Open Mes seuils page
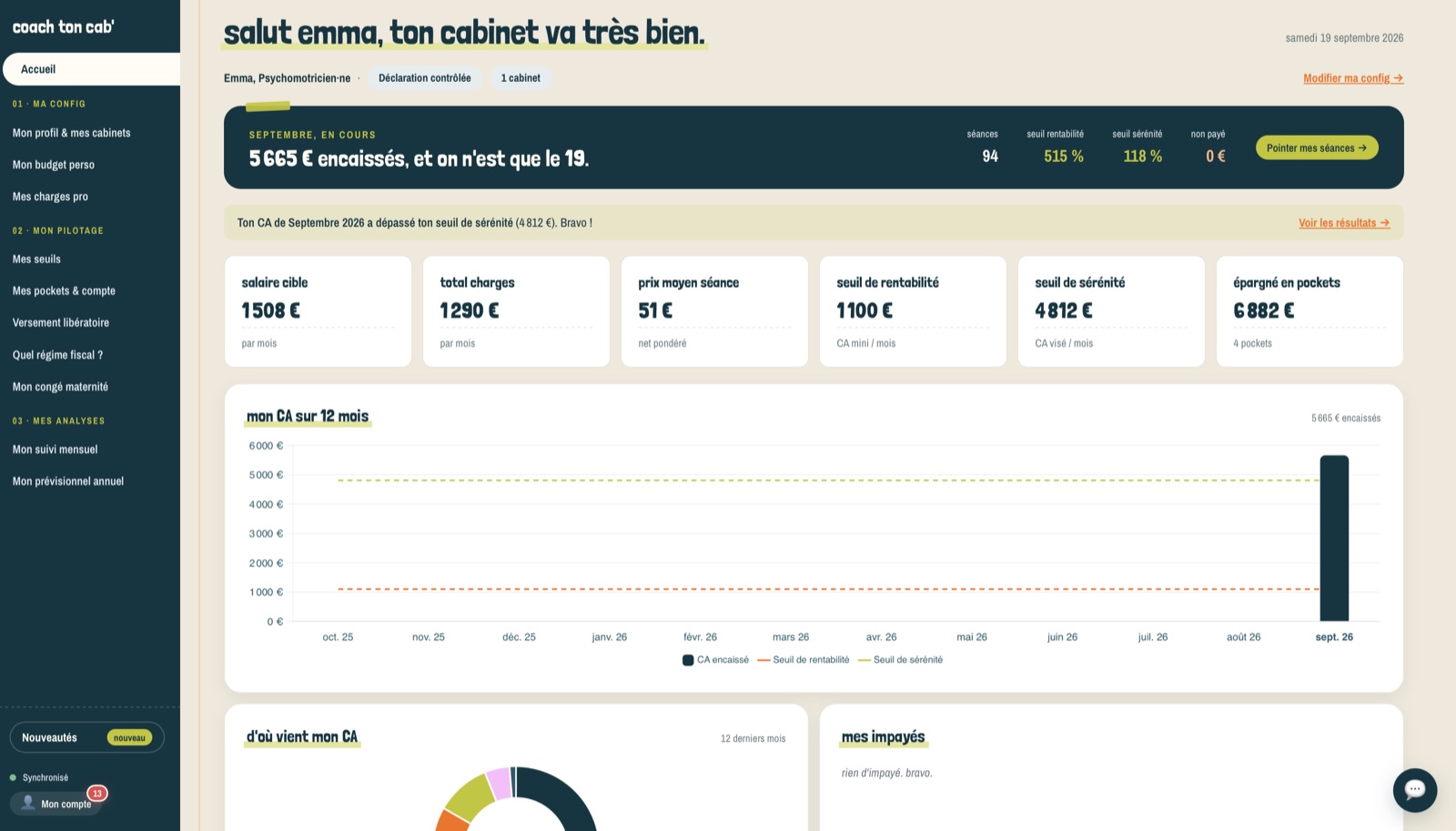 coord(36,259)
